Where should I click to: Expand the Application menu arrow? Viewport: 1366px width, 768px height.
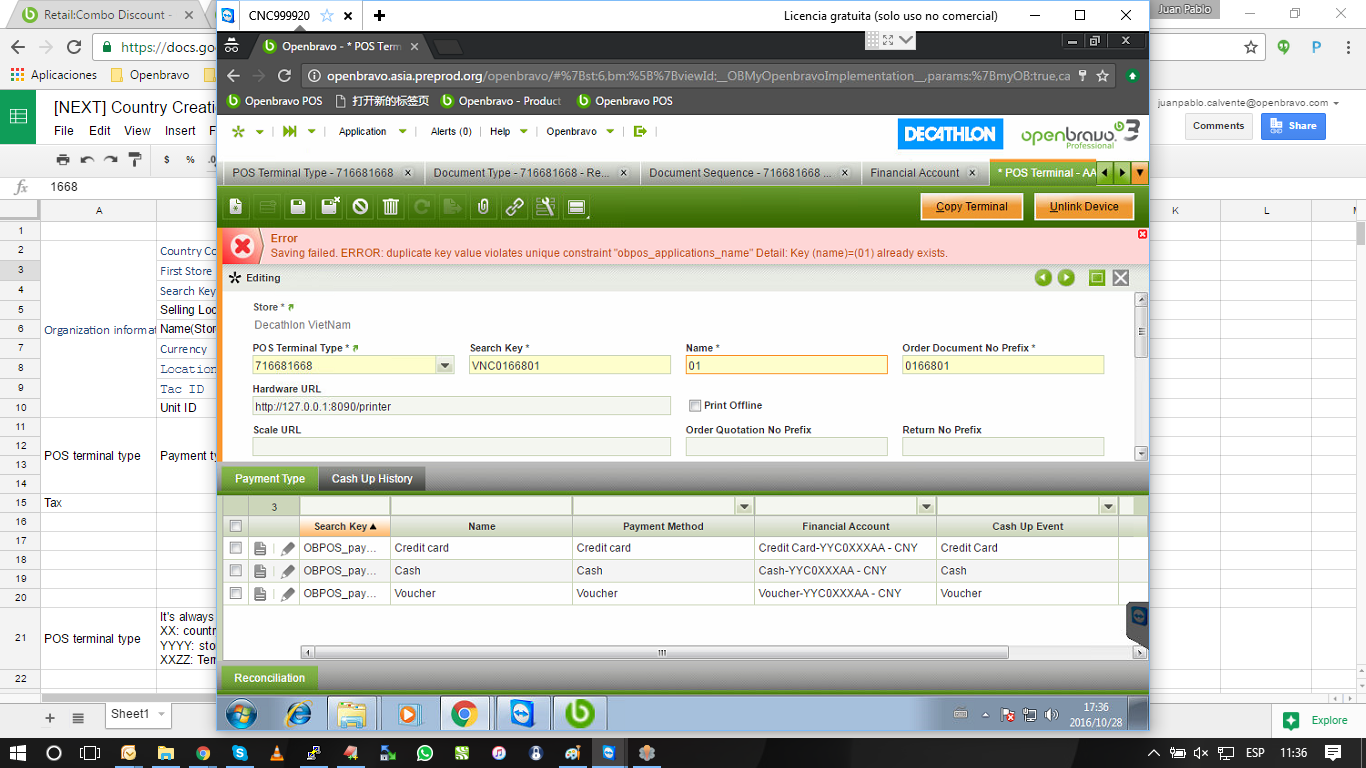403,131
